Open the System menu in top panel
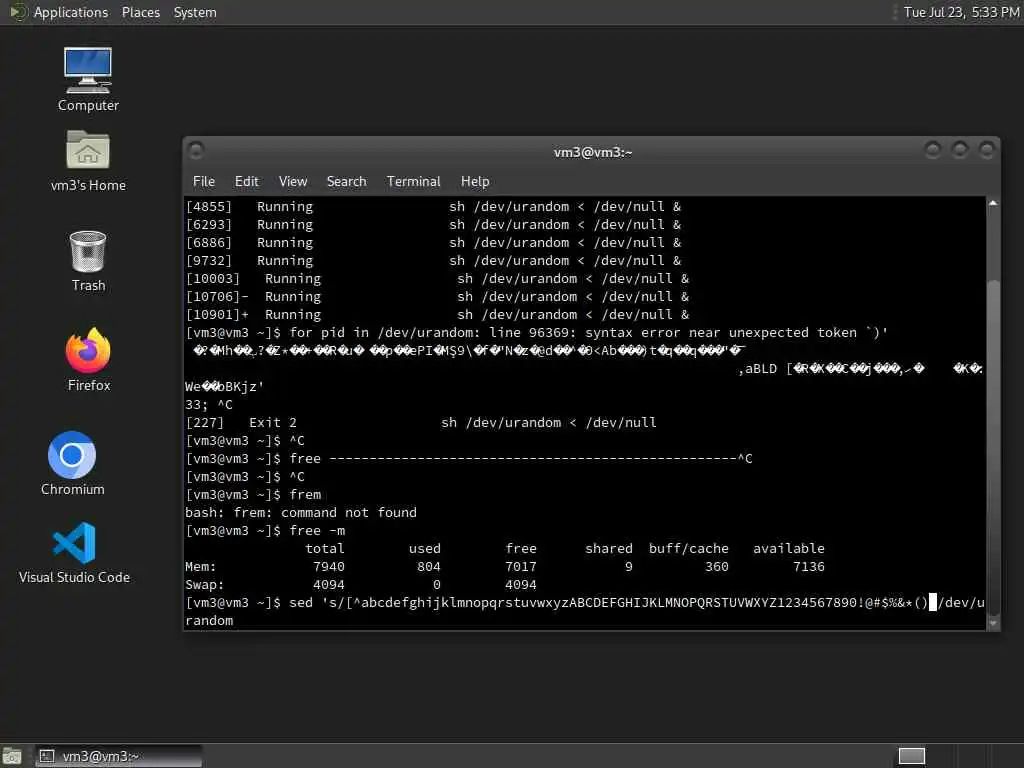Screen dimensions: 1024x768 tap(195, 12)
